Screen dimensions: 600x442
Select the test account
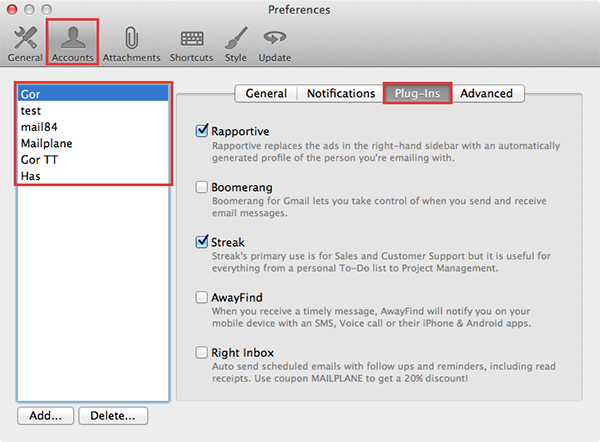pos(93,111)
